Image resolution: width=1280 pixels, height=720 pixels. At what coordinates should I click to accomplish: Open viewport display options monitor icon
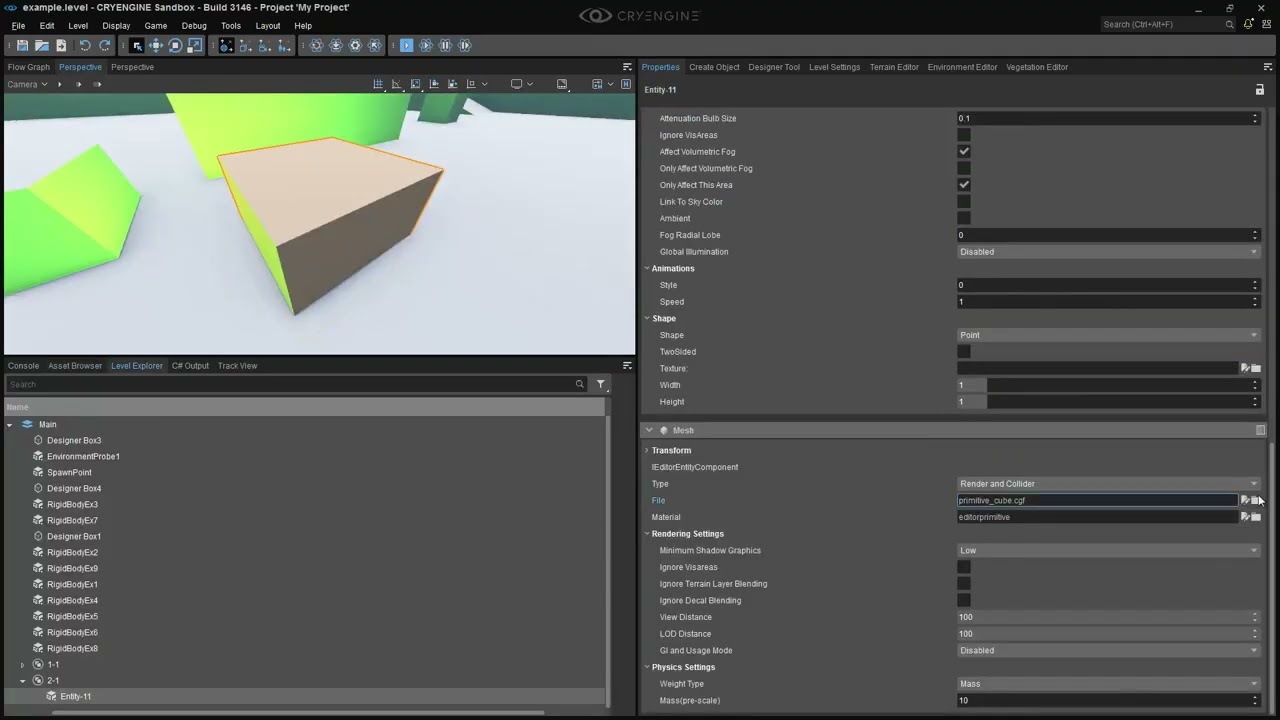pos(517,84)
